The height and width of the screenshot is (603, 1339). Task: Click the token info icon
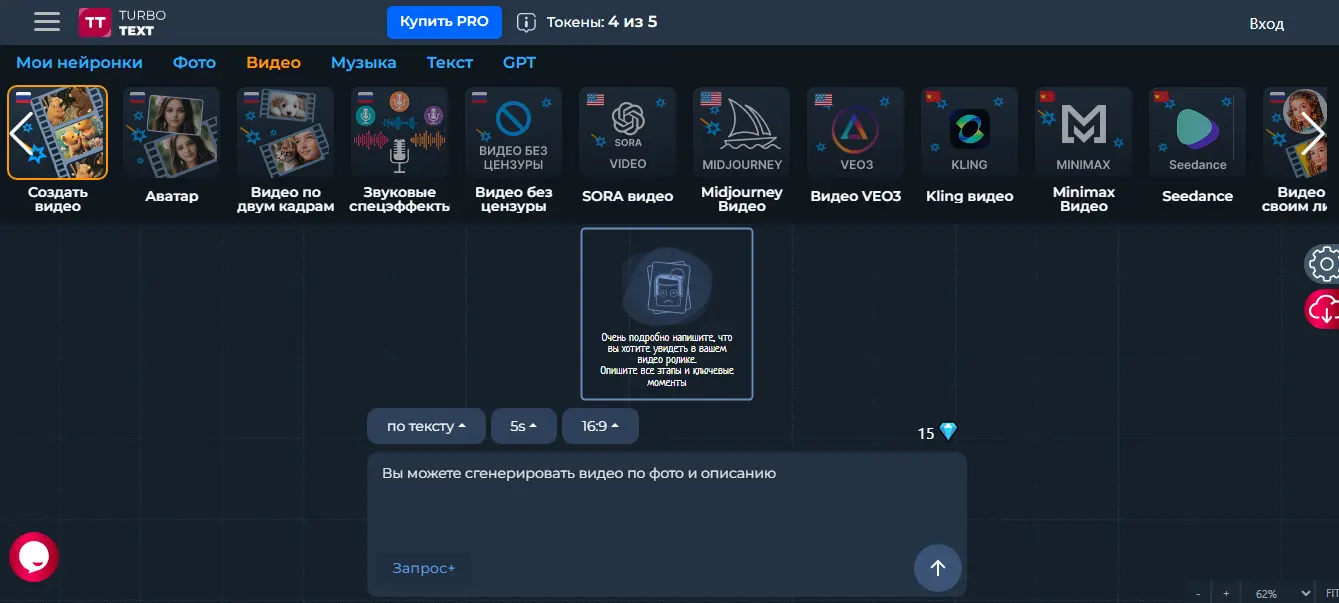(x=526, y=22)
